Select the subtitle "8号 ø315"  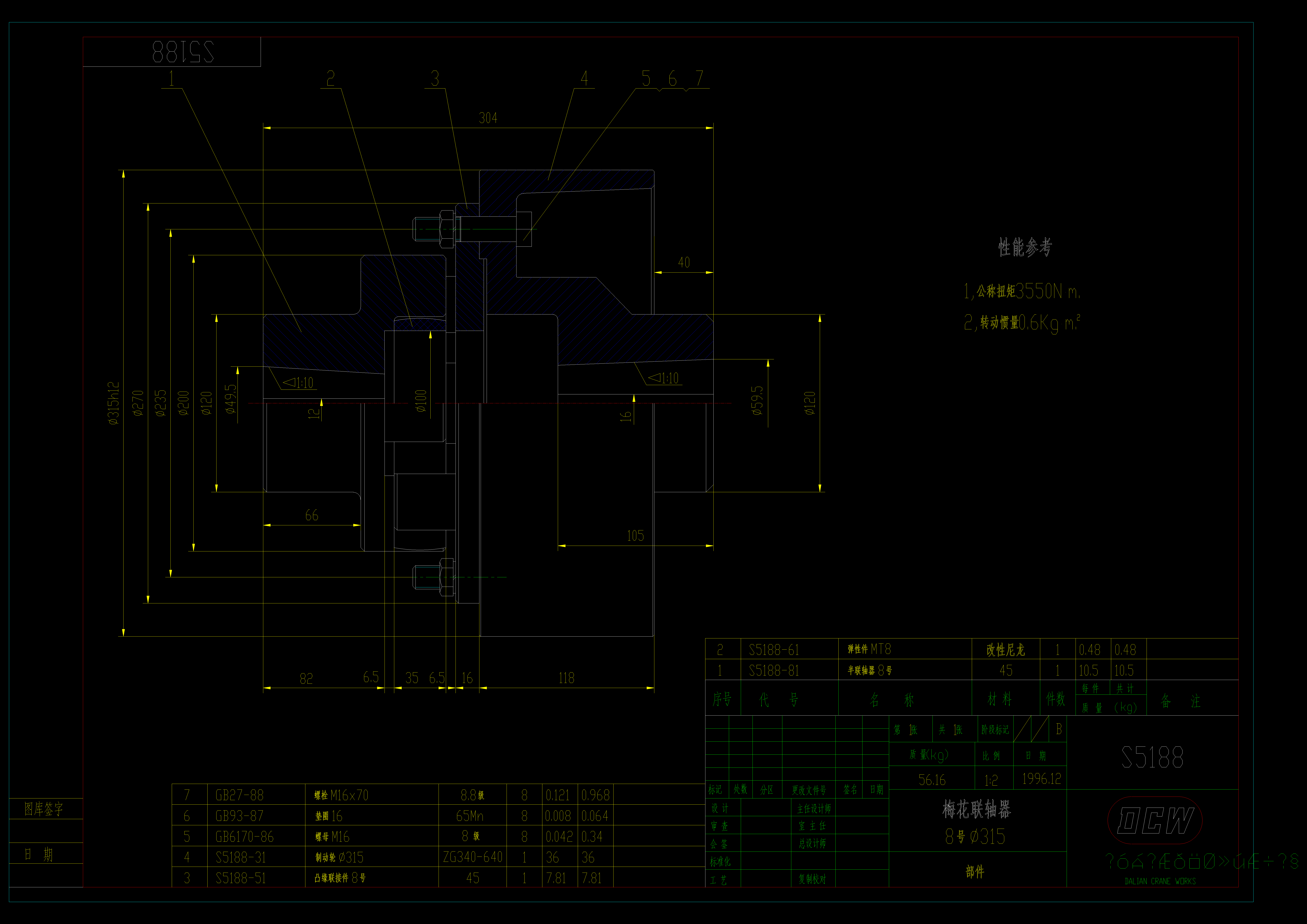[x=975, y=836]
